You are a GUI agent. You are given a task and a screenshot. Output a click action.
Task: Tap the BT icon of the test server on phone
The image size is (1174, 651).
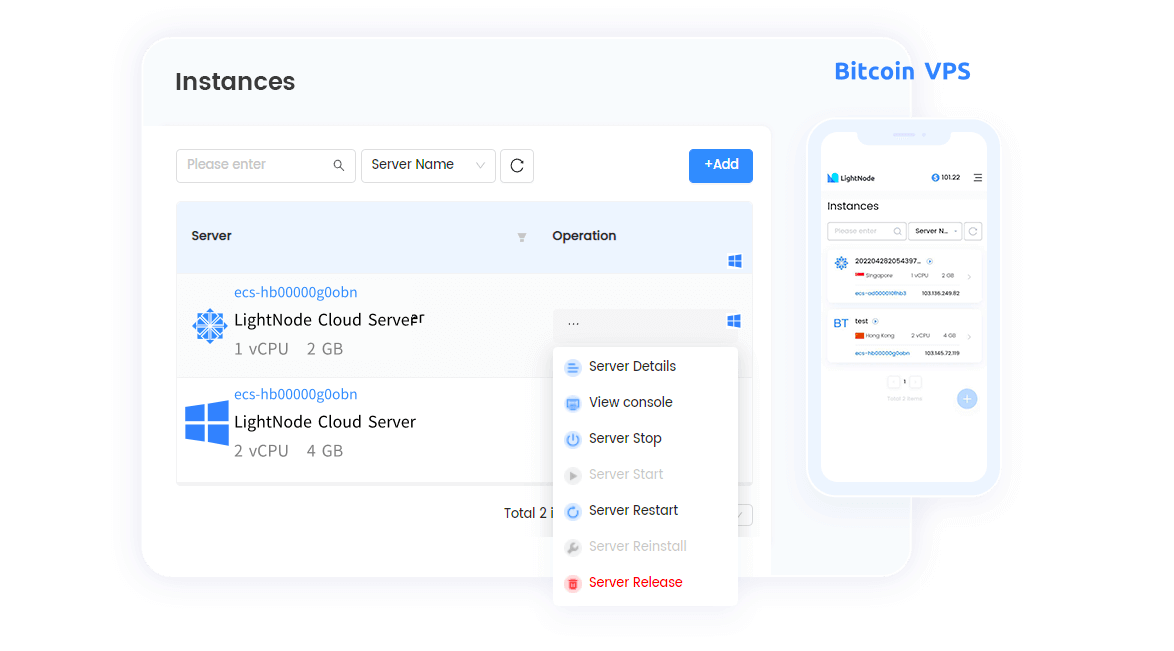tap(841, 323)
